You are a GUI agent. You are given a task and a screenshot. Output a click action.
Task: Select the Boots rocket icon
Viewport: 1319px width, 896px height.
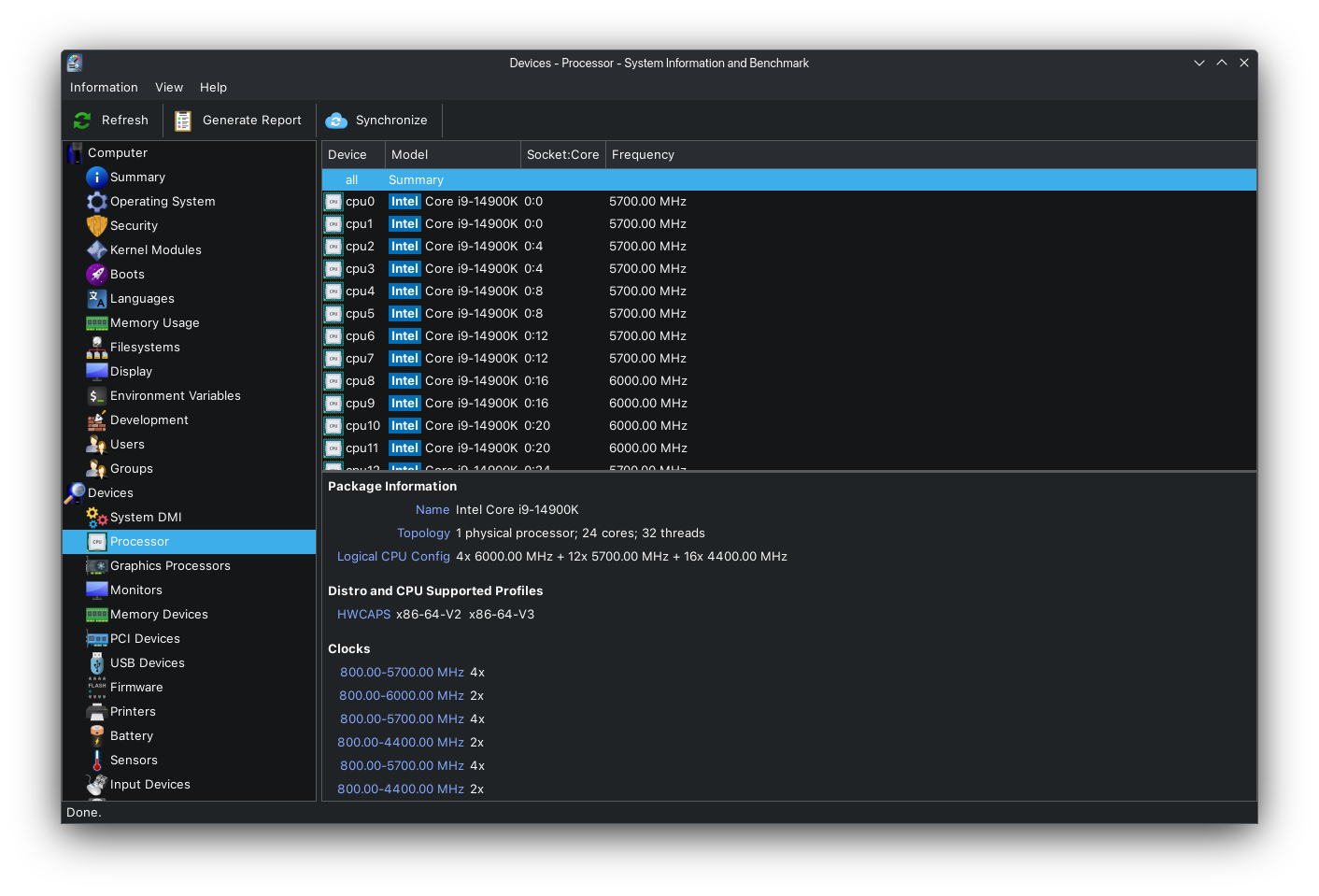tap(96, 275)
